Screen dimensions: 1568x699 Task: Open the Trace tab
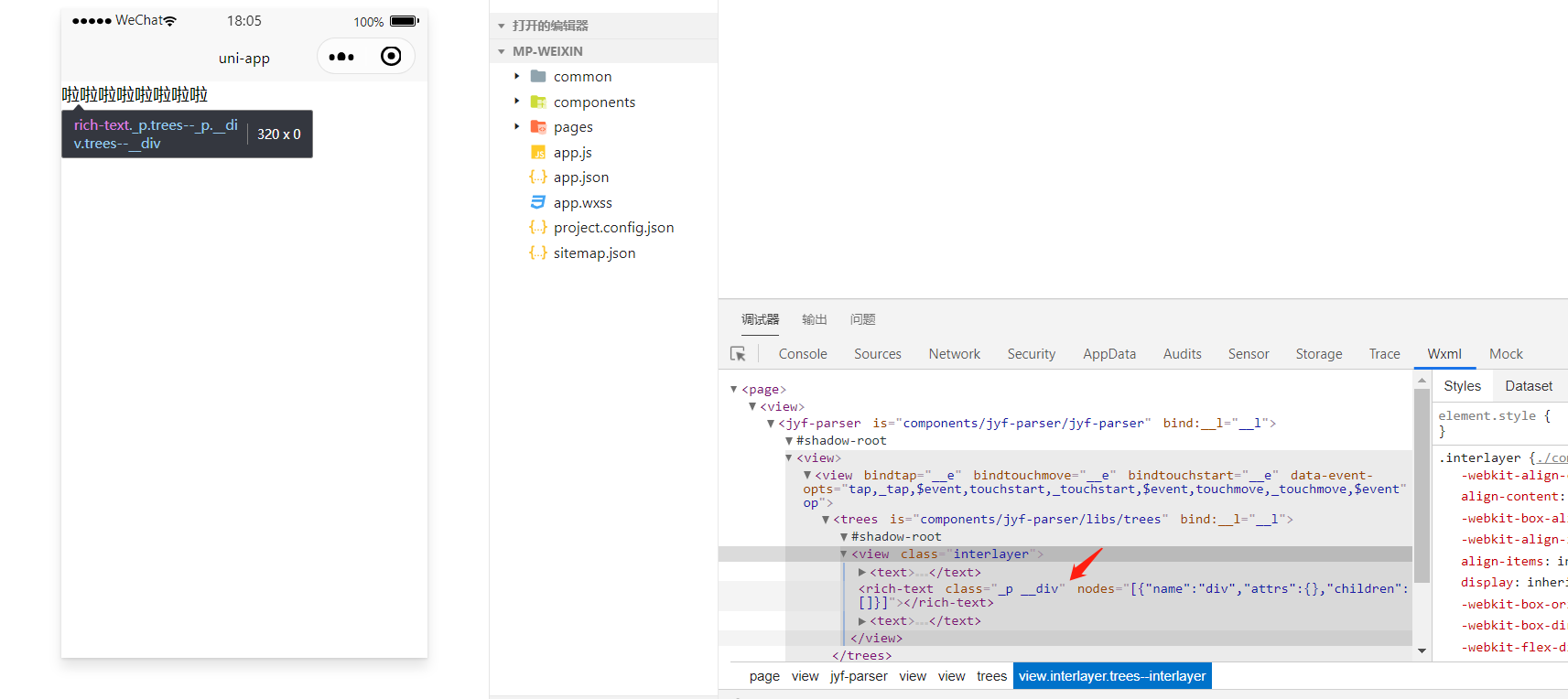pyautogui.click(x=1385, y=354)
